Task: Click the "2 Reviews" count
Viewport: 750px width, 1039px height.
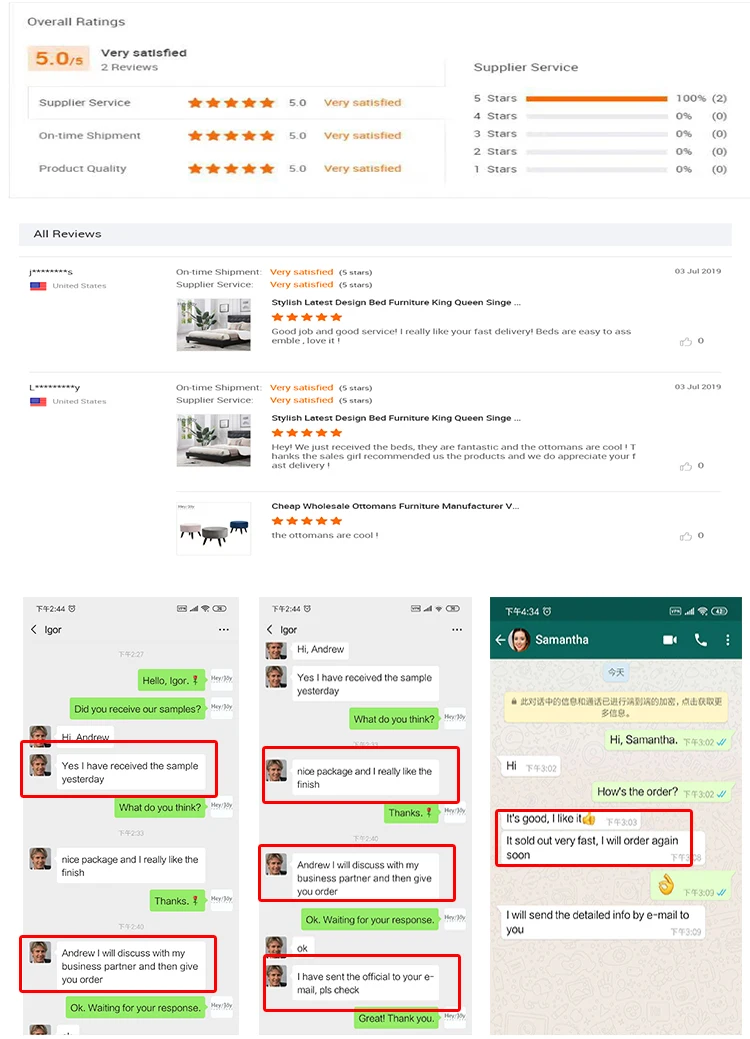Action: click(x=129, y=68)
